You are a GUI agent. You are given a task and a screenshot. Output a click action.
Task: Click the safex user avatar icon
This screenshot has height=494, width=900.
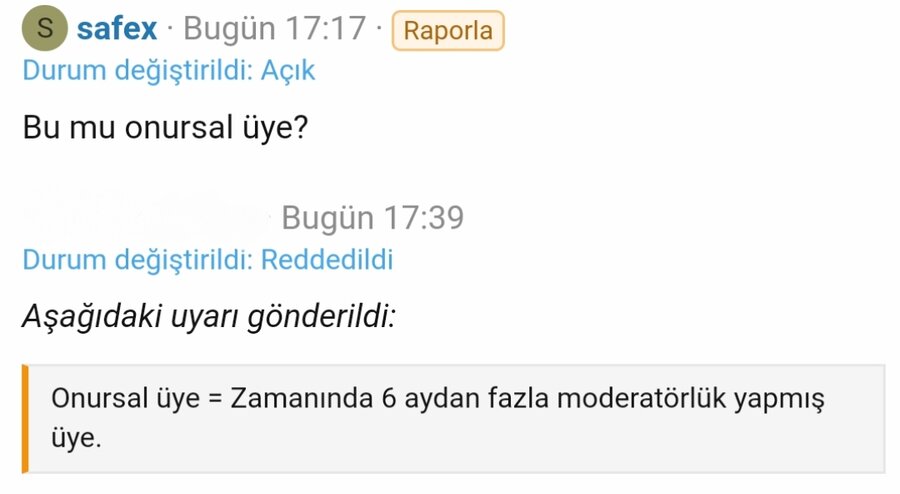click(44, 29)
